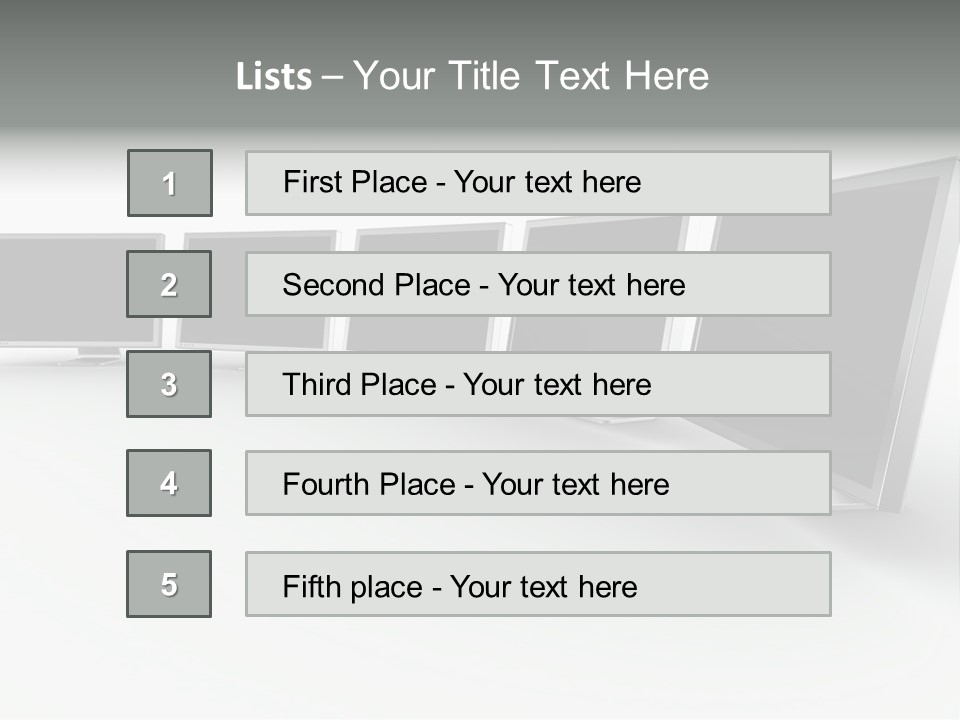The height and width of the screenshot is (720, 960).
Task: Select the gray box labeled 3
Action: pos(169,384)
